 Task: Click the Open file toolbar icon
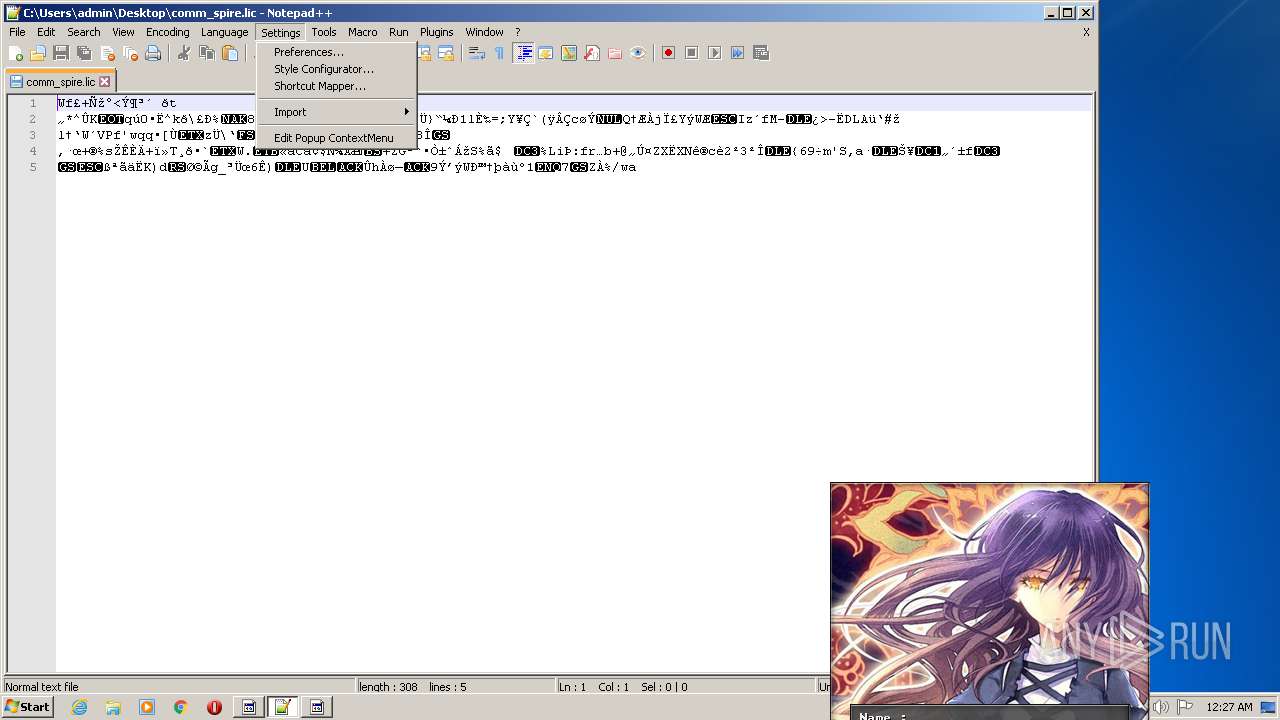(38, 53)
